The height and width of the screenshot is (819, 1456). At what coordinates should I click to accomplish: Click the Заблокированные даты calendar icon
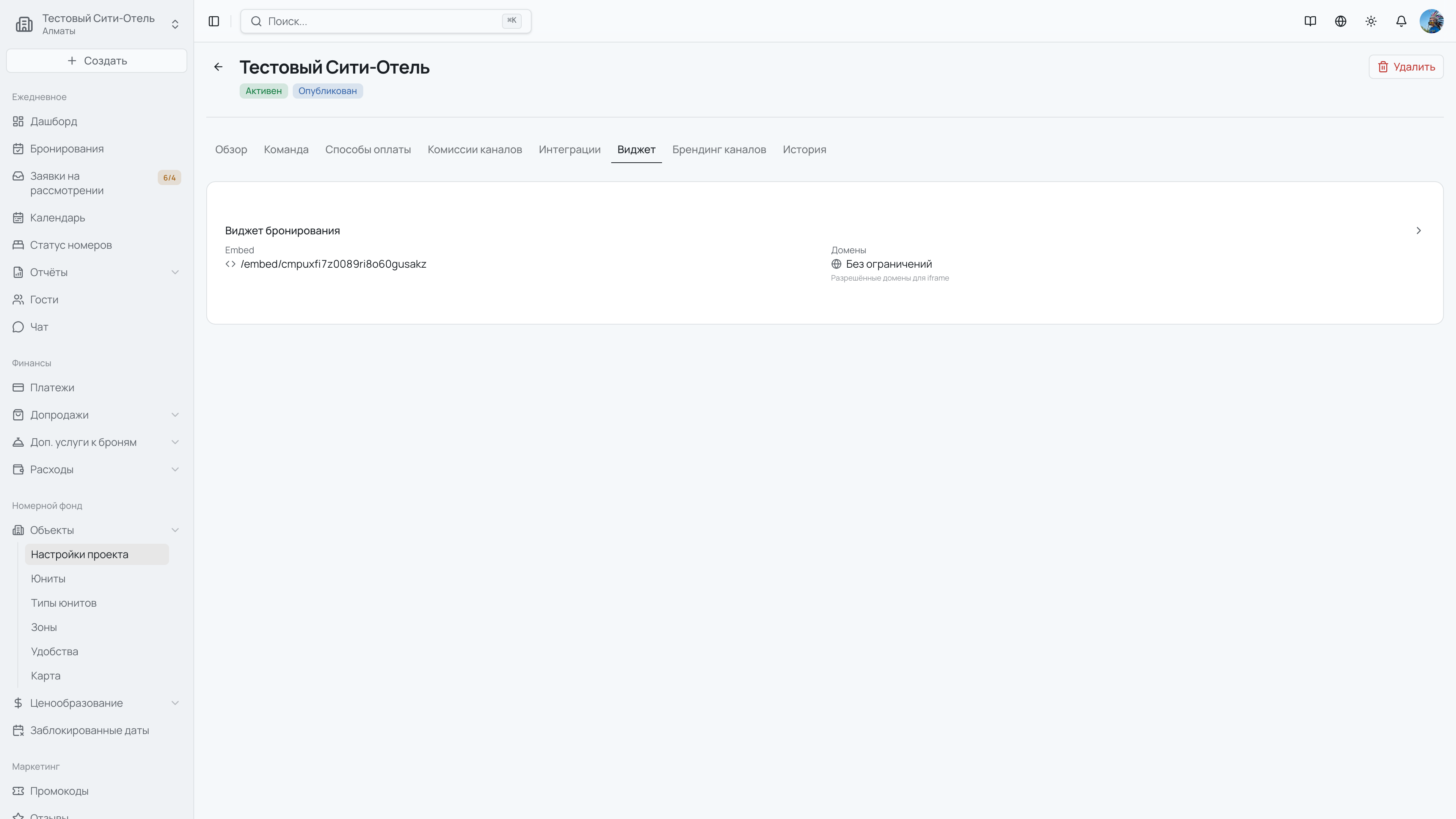click(x=18, y=730)
